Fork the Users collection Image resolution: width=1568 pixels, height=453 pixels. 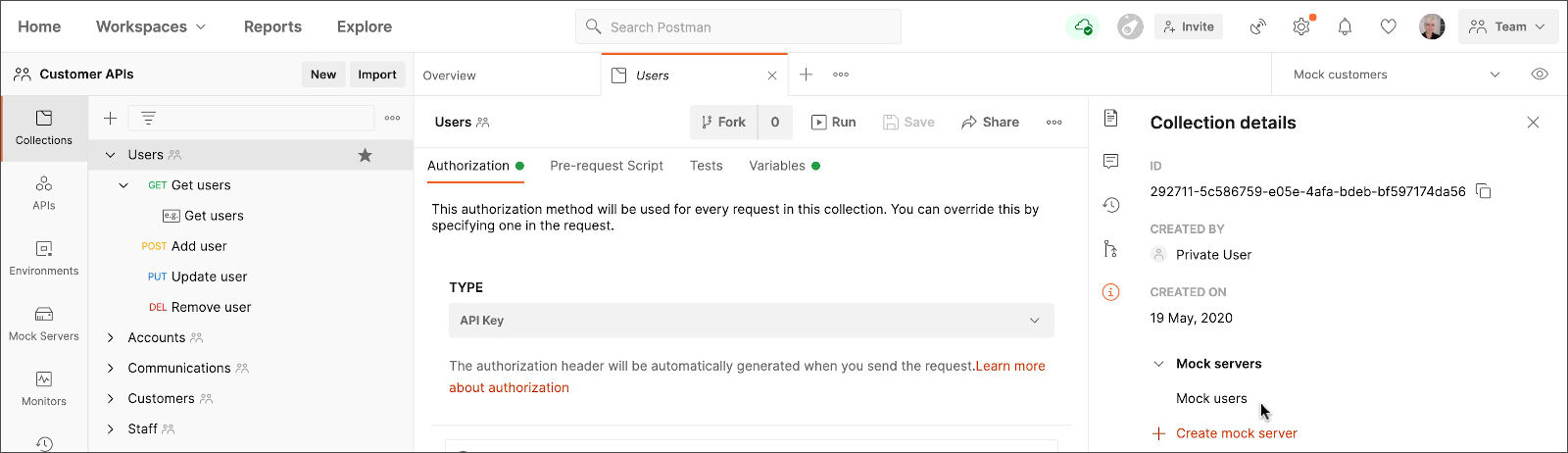(x=723, y=123)
